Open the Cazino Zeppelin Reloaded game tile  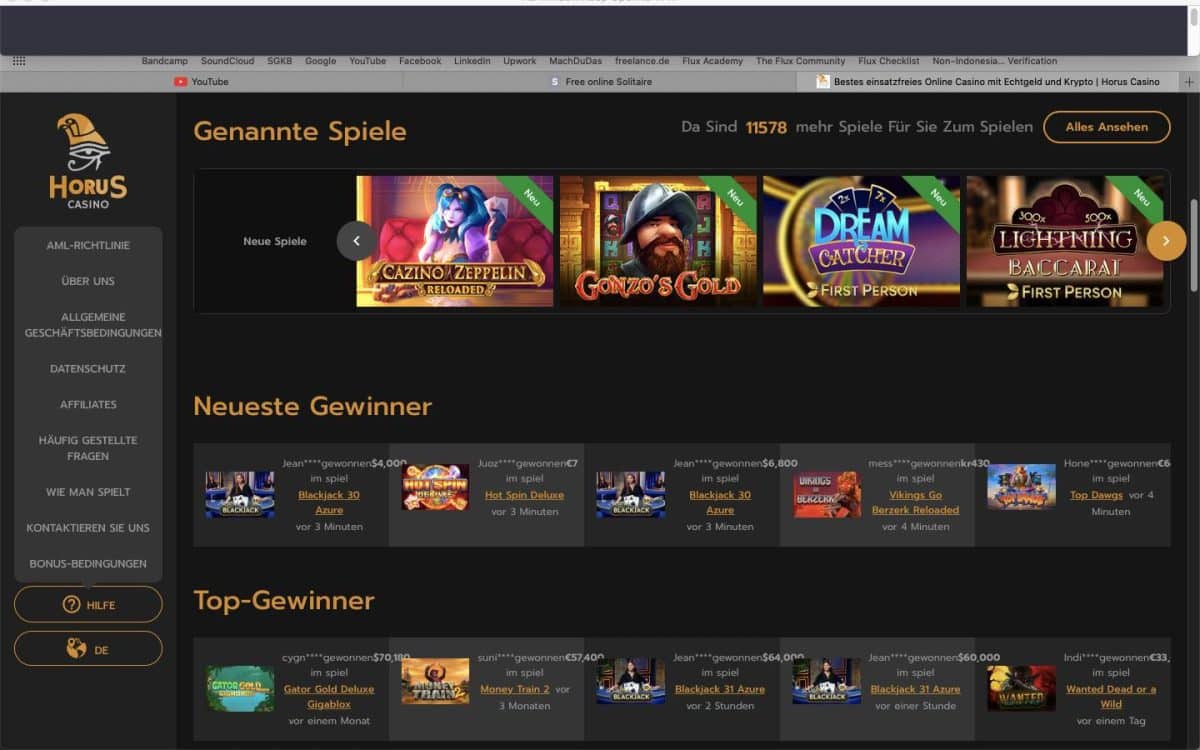coord(455,241)
